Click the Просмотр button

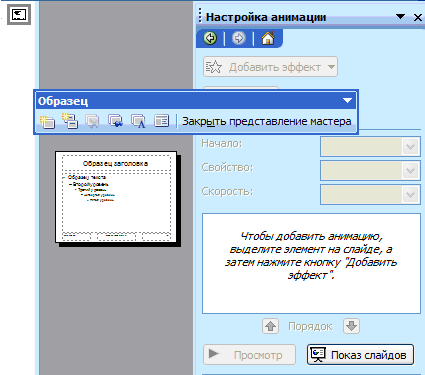249,355
